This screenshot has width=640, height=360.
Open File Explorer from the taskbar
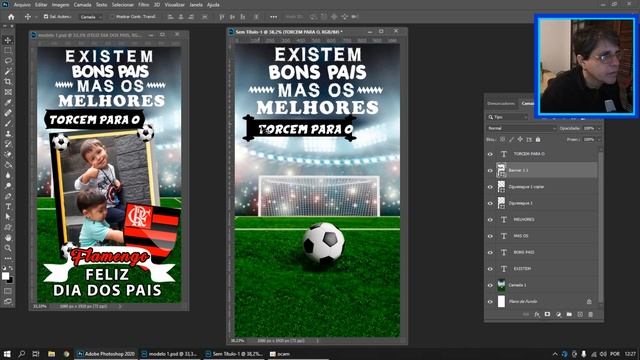pyautogui.click(x=51, y=354)
